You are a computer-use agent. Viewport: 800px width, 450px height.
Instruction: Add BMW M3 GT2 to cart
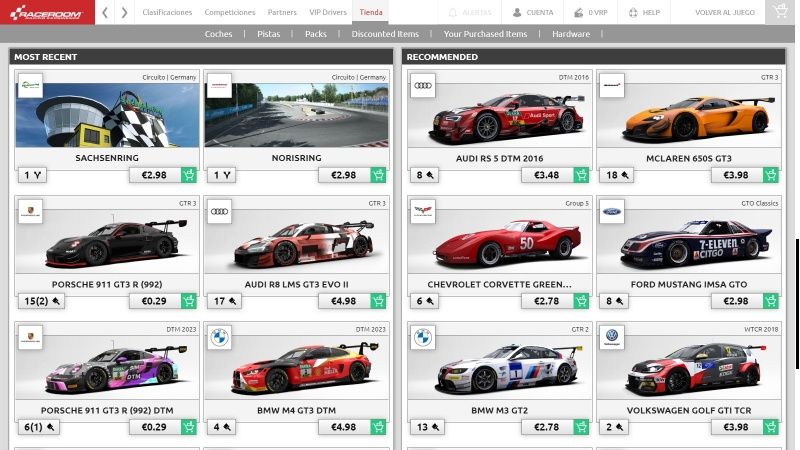581,427
